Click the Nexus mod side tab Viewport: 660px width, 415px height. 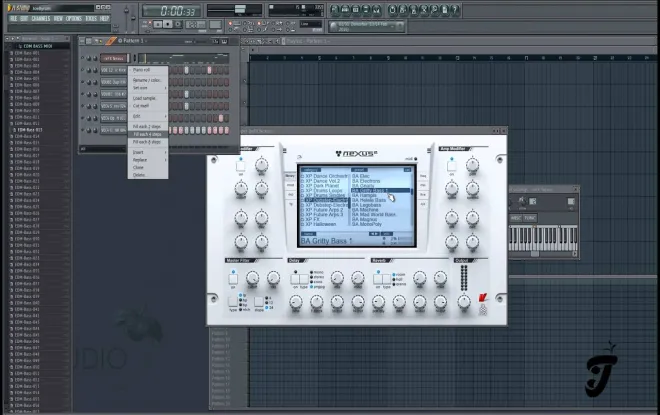point(290,185)
